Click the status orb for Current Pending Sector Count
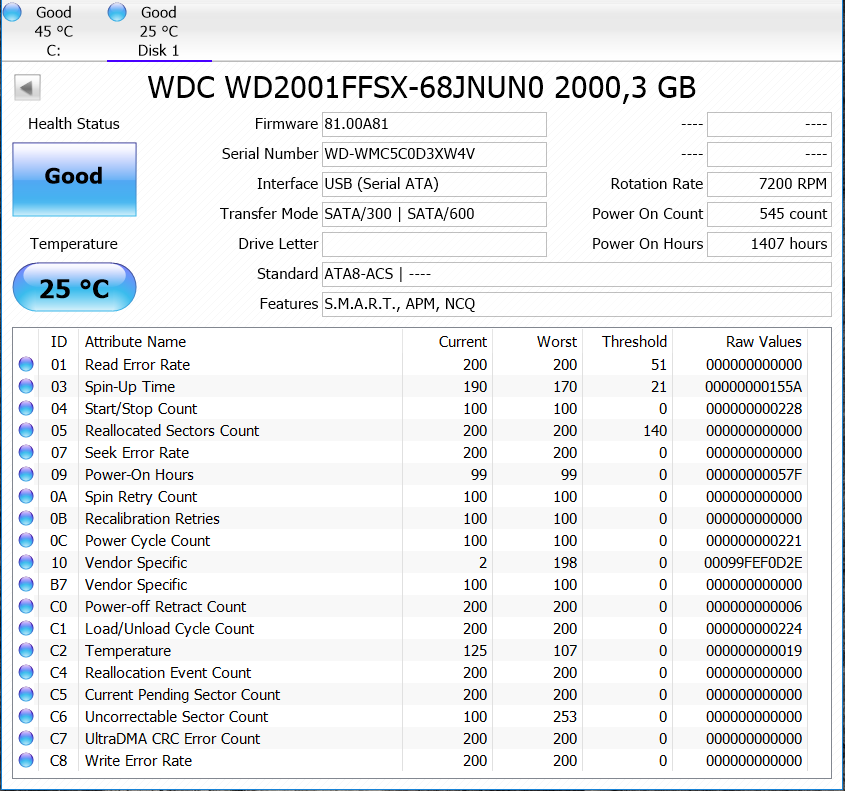The height and width of the screenshot is (791, 845). (26, 695)
